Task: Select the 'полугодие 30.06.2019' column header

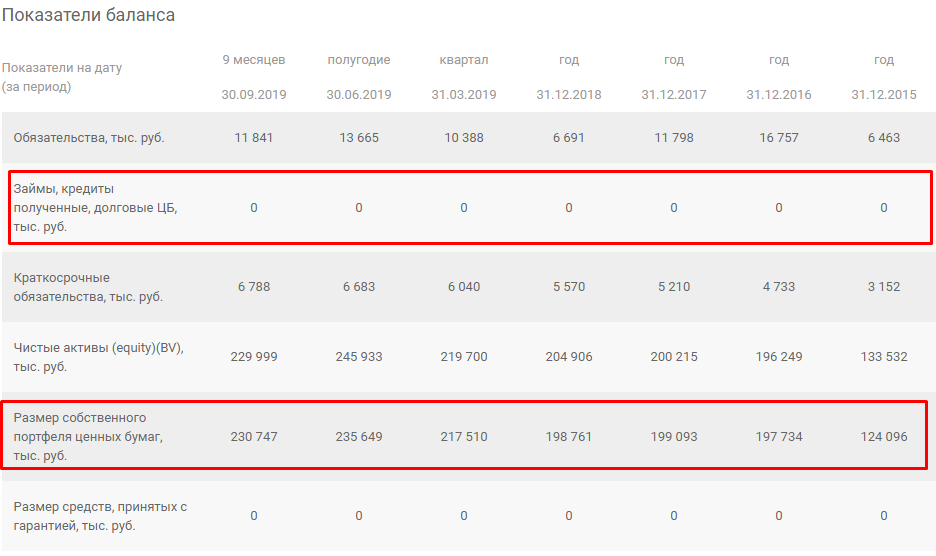Action: pyautogui.click(x=359, y=77)
